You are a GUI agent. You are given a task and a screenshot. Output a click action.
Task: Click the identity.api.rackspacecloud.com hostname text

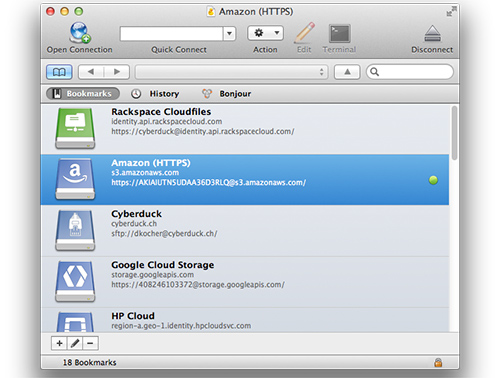167,121
